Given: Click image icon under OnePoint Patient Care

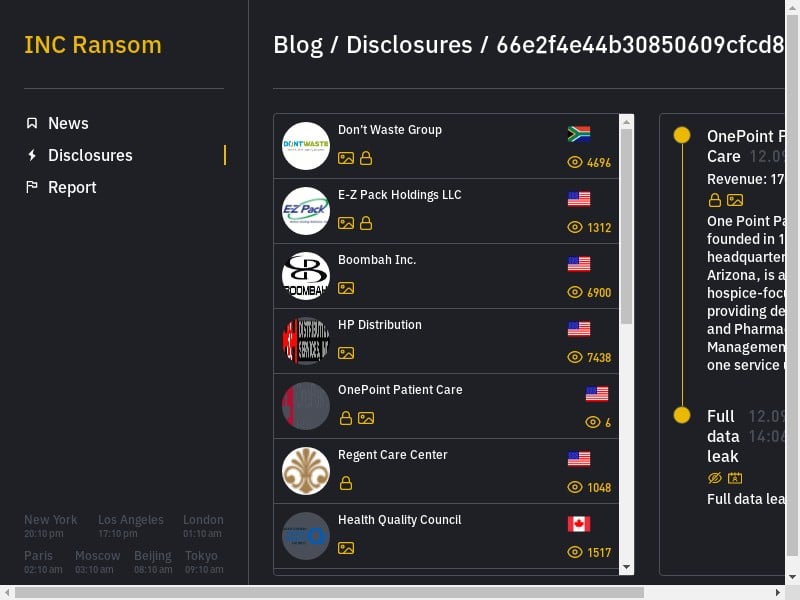Looking at the screenshot, I should point(366,418).
